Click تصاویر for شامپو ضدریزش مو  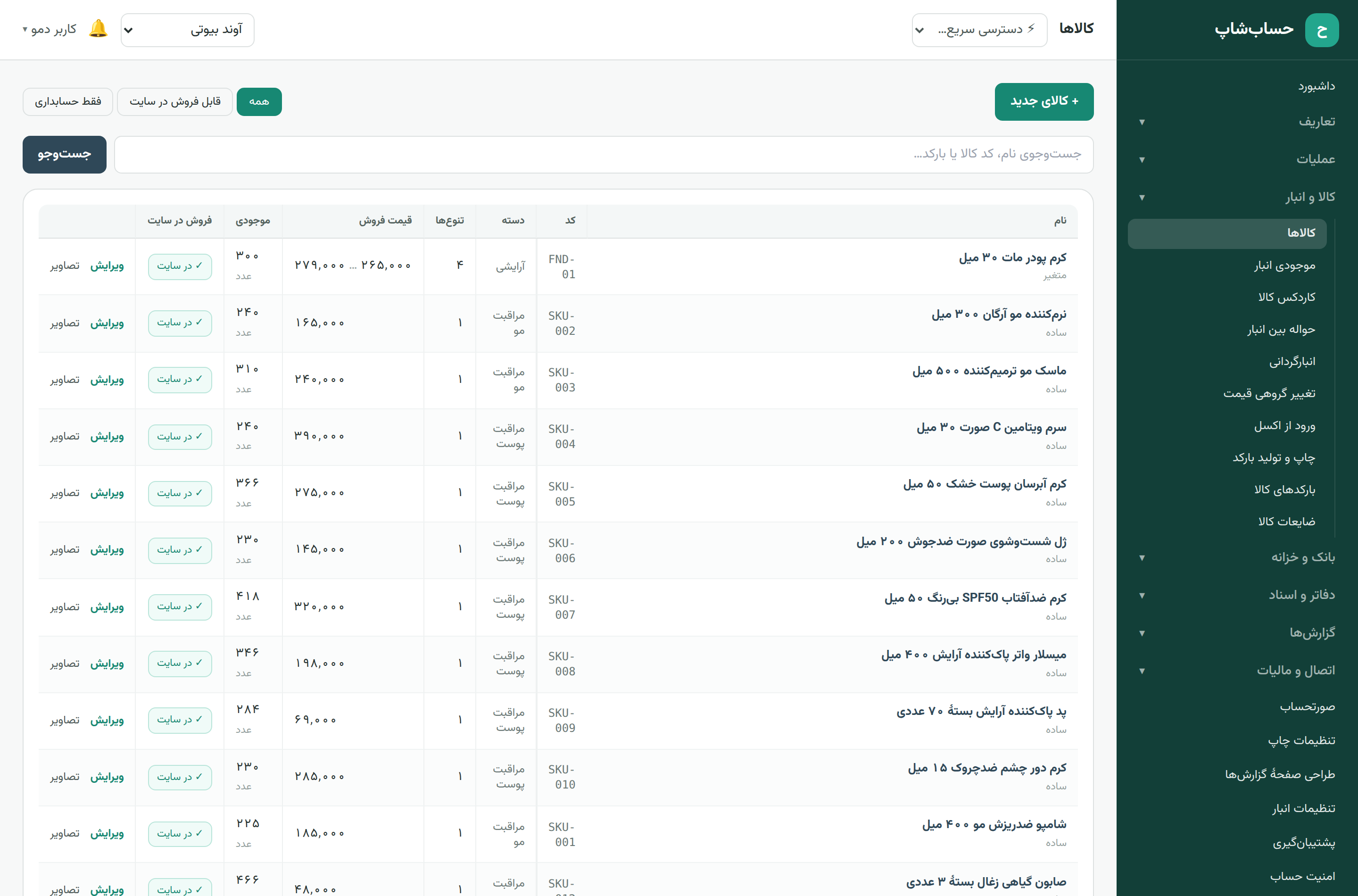(x=65, y=834)
